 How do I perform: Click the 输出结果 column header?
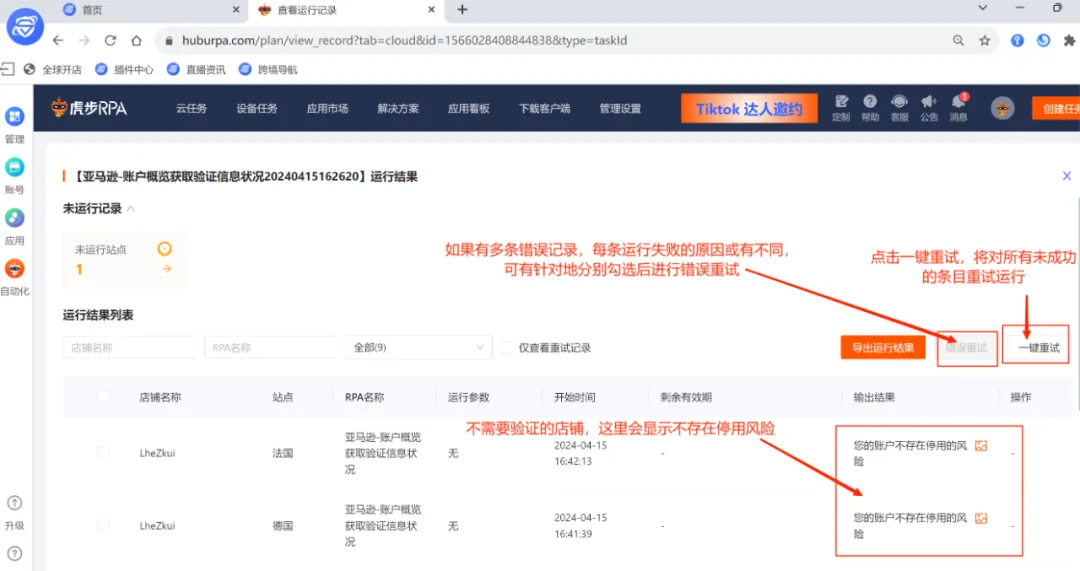point(874,397)
